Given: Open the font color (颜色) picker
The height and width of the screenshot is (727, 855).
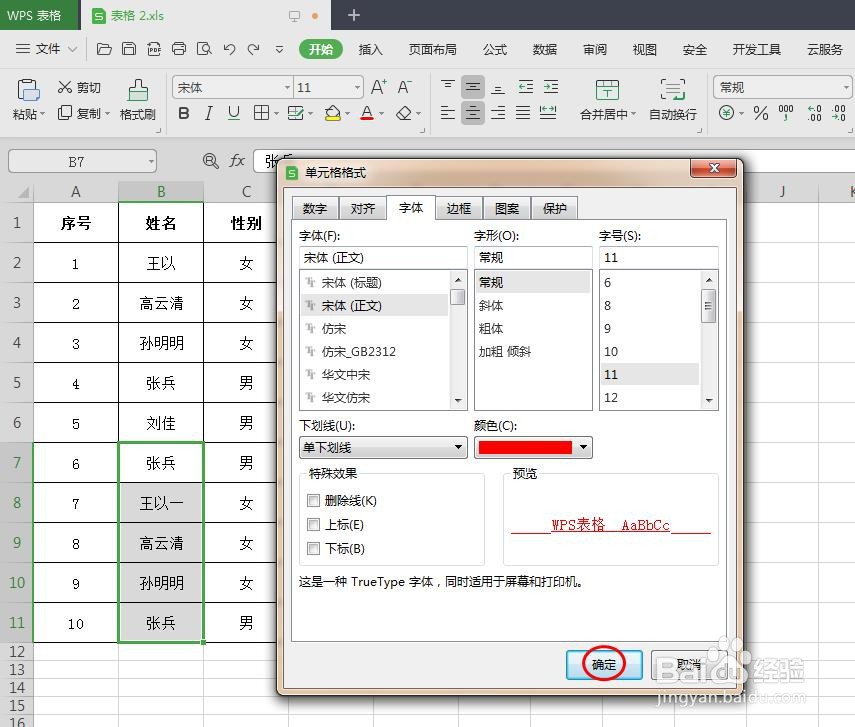Looking at the screenshot, I should pyautogui.click(x=583, y=447).
